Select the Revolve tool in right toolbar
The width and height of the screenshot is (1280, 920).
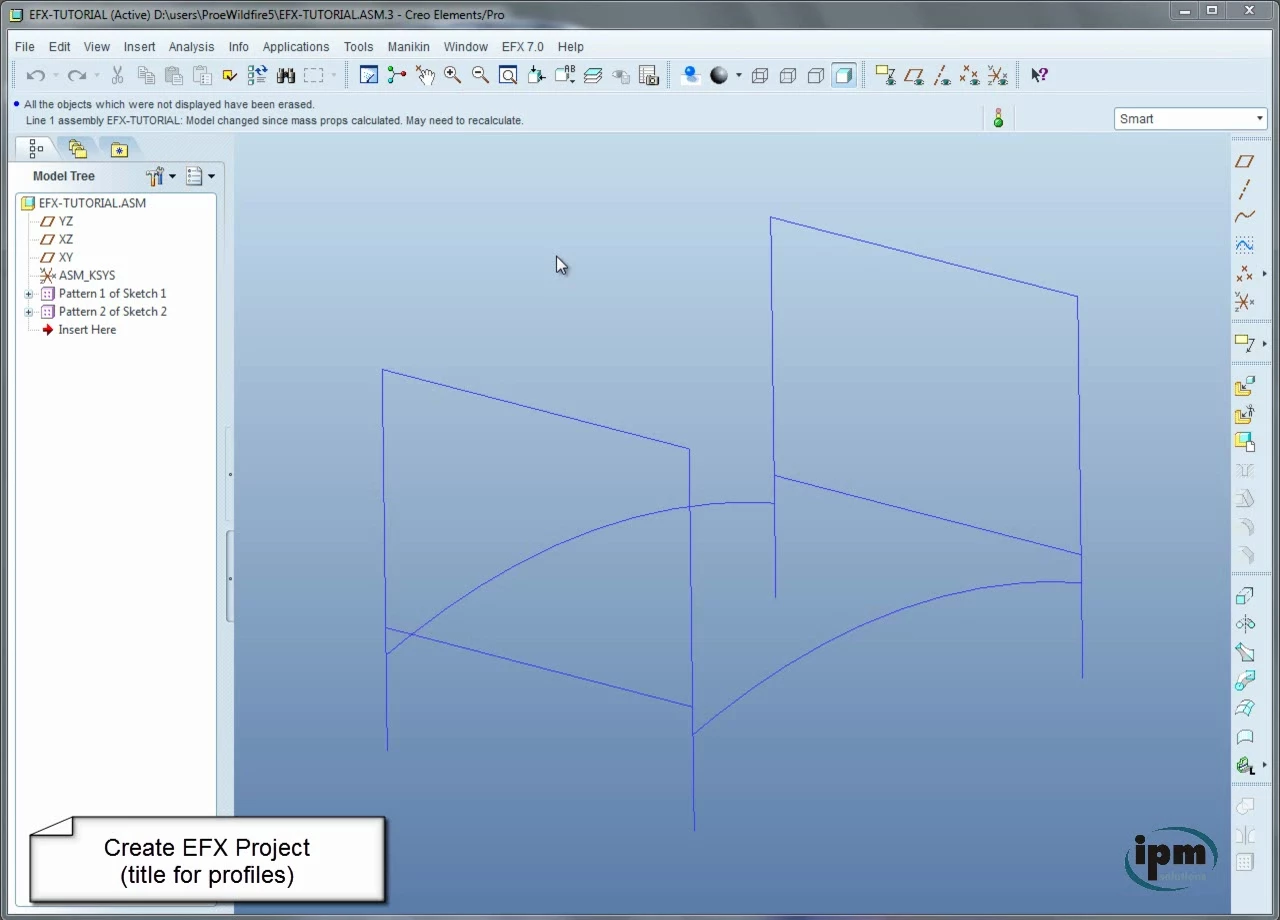click(1244, 624)
